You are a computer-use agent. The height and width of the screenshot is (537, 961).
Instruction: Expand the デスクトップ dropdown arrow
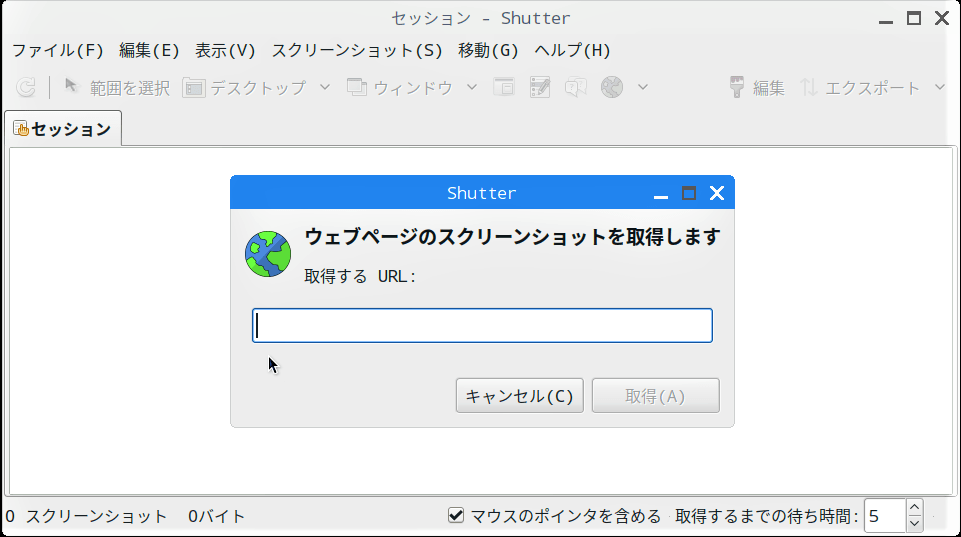(325, 87)
